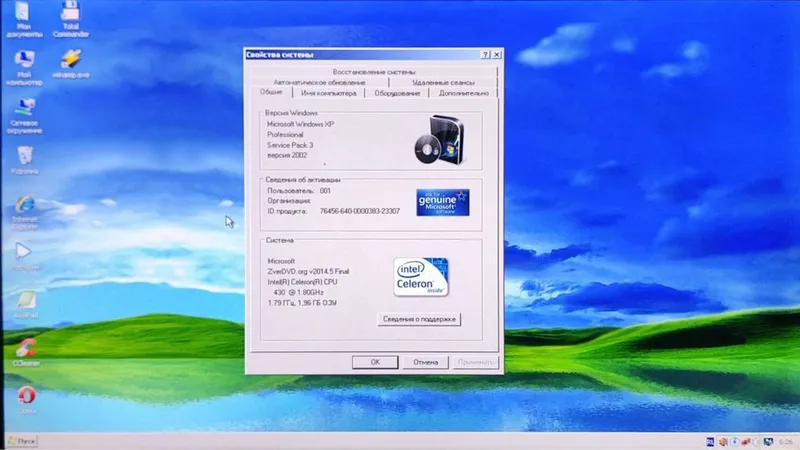The width and height of the screenshot is (800, 450).
Task: Select the CCleaner desktop icon
Action: [26, 352]
